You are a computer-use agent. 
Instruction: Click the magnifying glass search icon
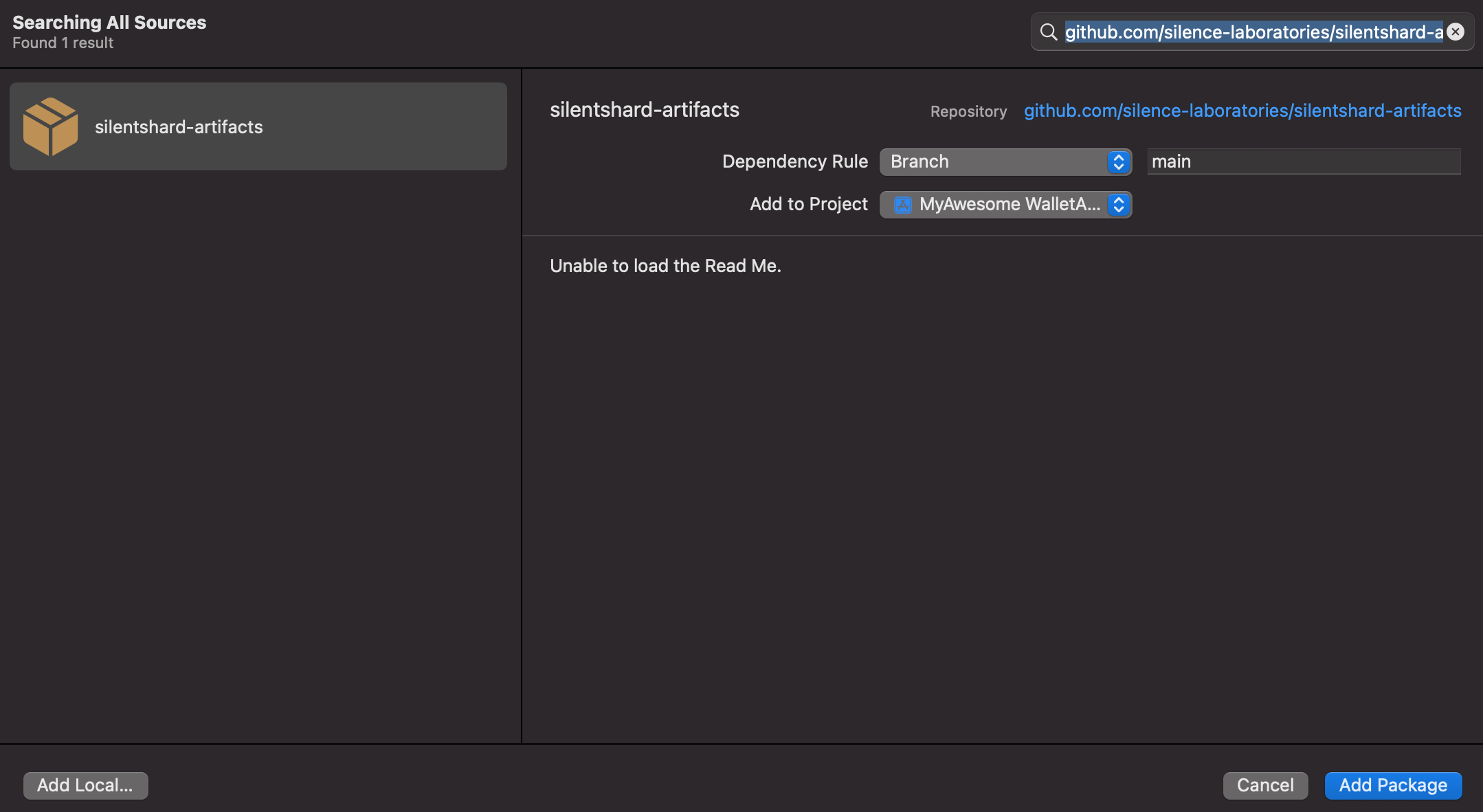(x=1048, y=32)
